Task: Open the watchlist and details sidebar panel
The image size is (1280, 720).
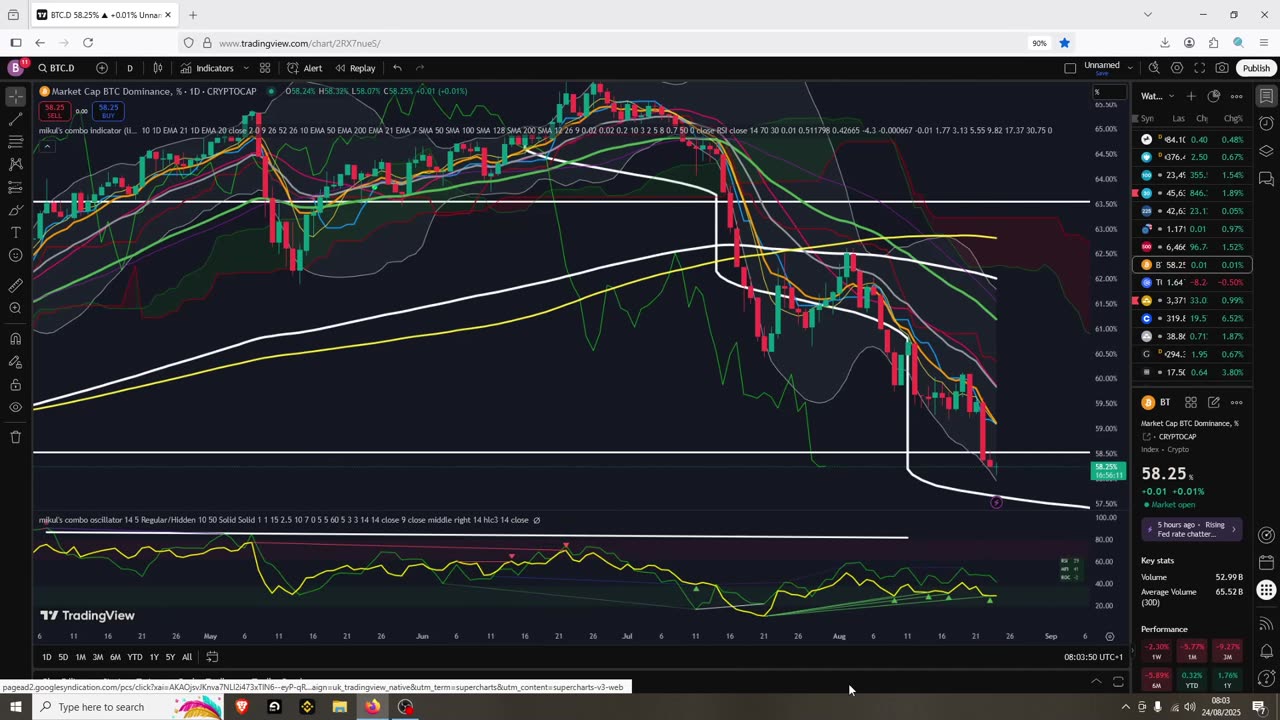Action: [x=1266, y=97]
